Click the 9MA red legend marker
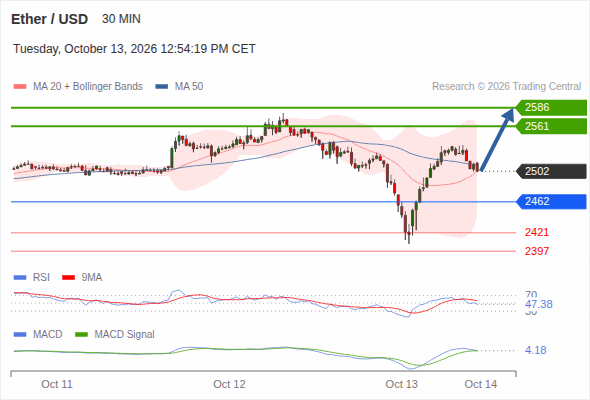Viewport: 590px width, 400px height. pos(68,278)
